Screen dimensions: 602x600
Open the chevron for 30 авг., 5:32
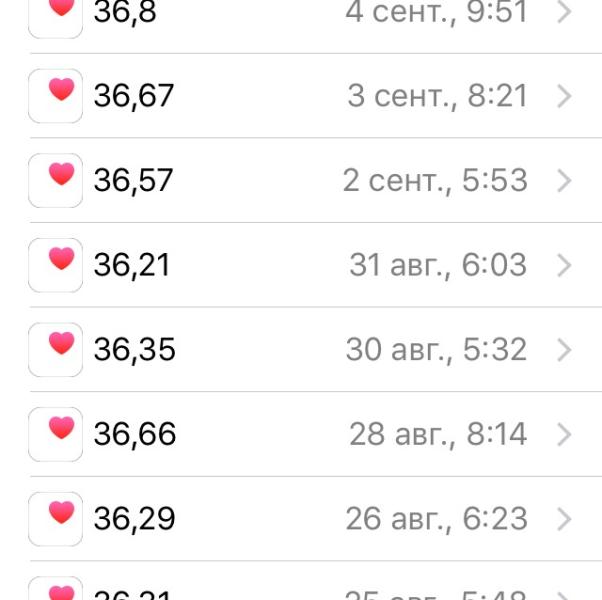pos(564,350)
